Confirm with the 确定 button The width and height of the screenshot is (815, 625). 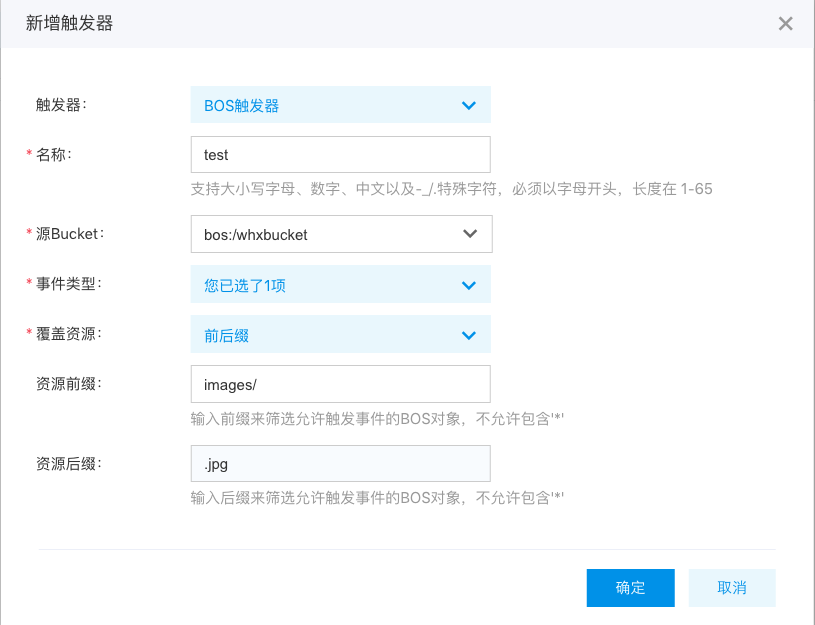(x=630, y=588)
